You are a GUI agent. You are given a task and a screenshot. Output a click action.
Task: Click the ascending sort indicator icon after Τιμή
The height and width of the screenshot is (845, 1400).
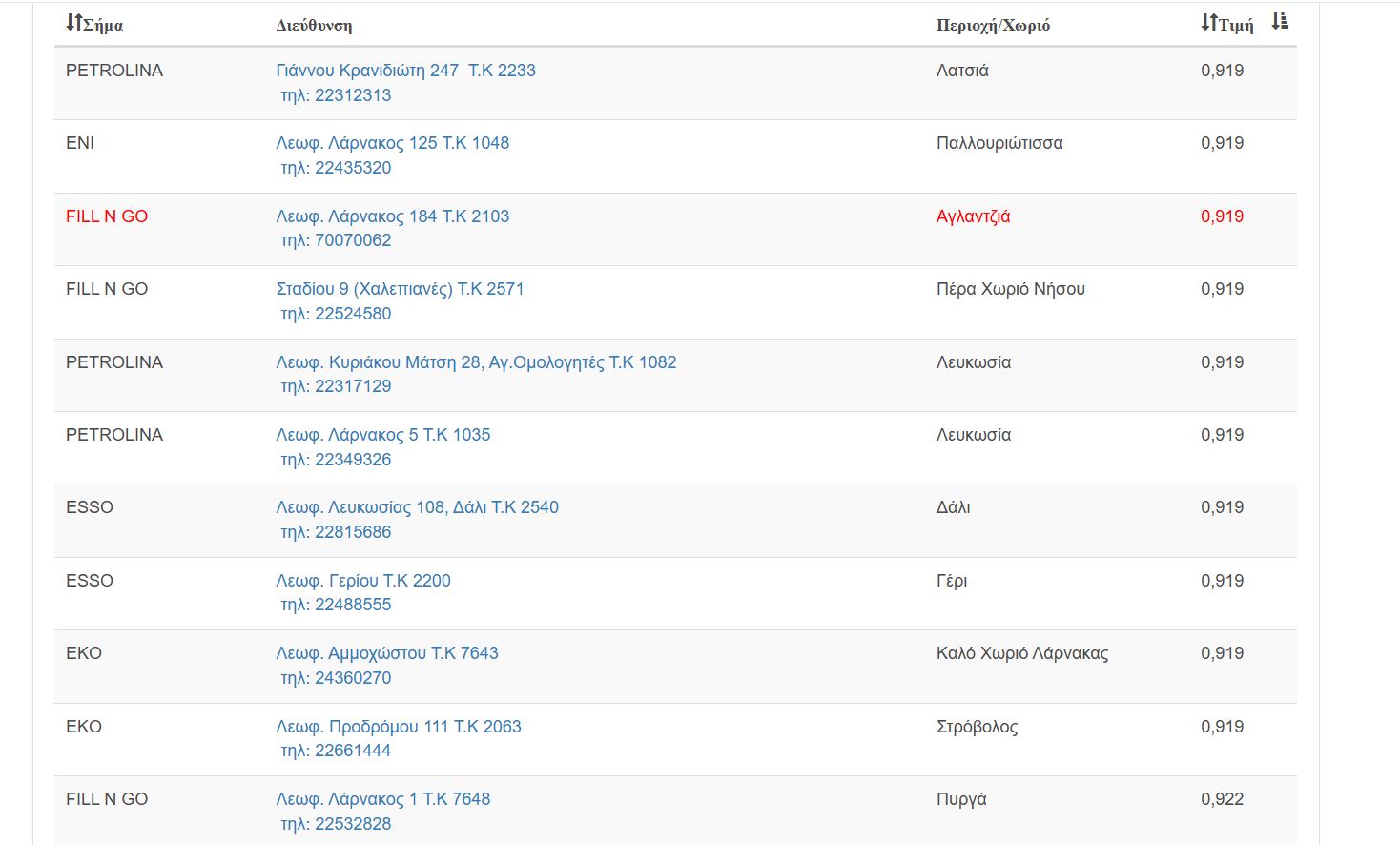point(1280,21)
